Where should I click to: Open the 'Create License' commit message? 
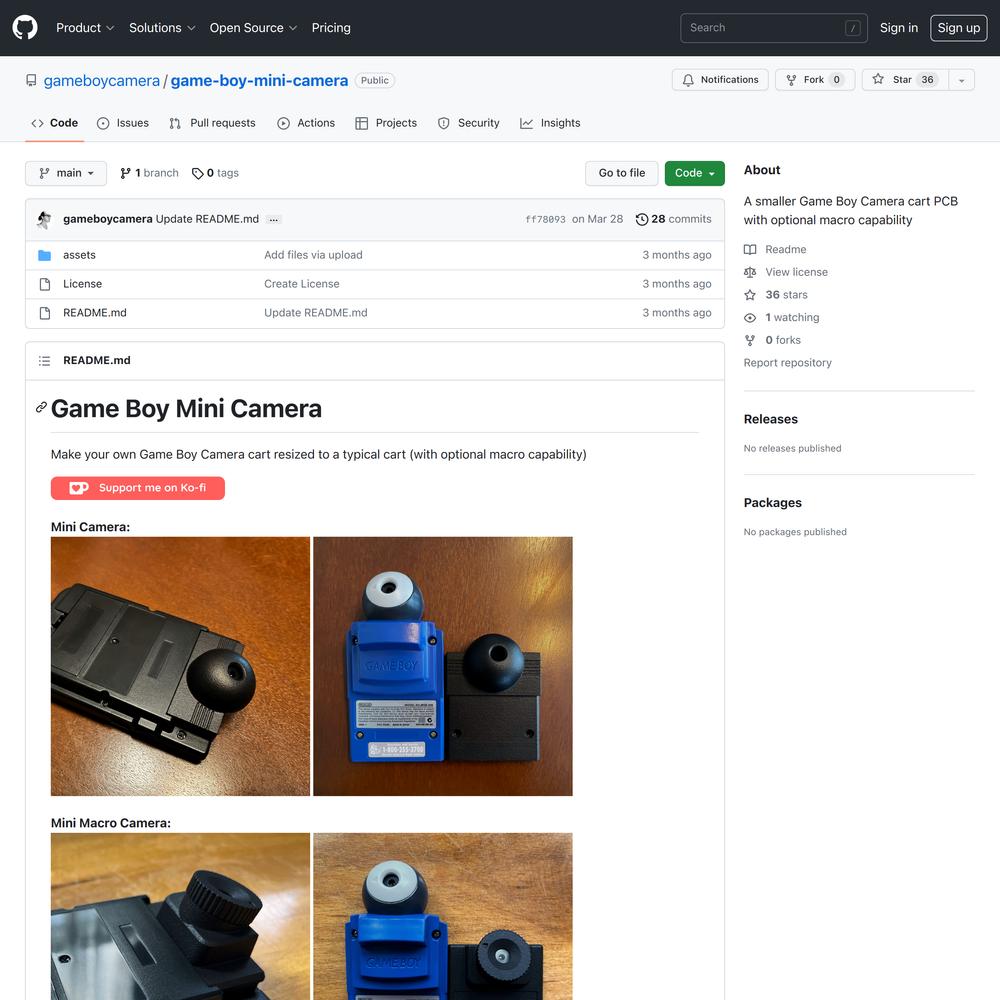(302, 284)
